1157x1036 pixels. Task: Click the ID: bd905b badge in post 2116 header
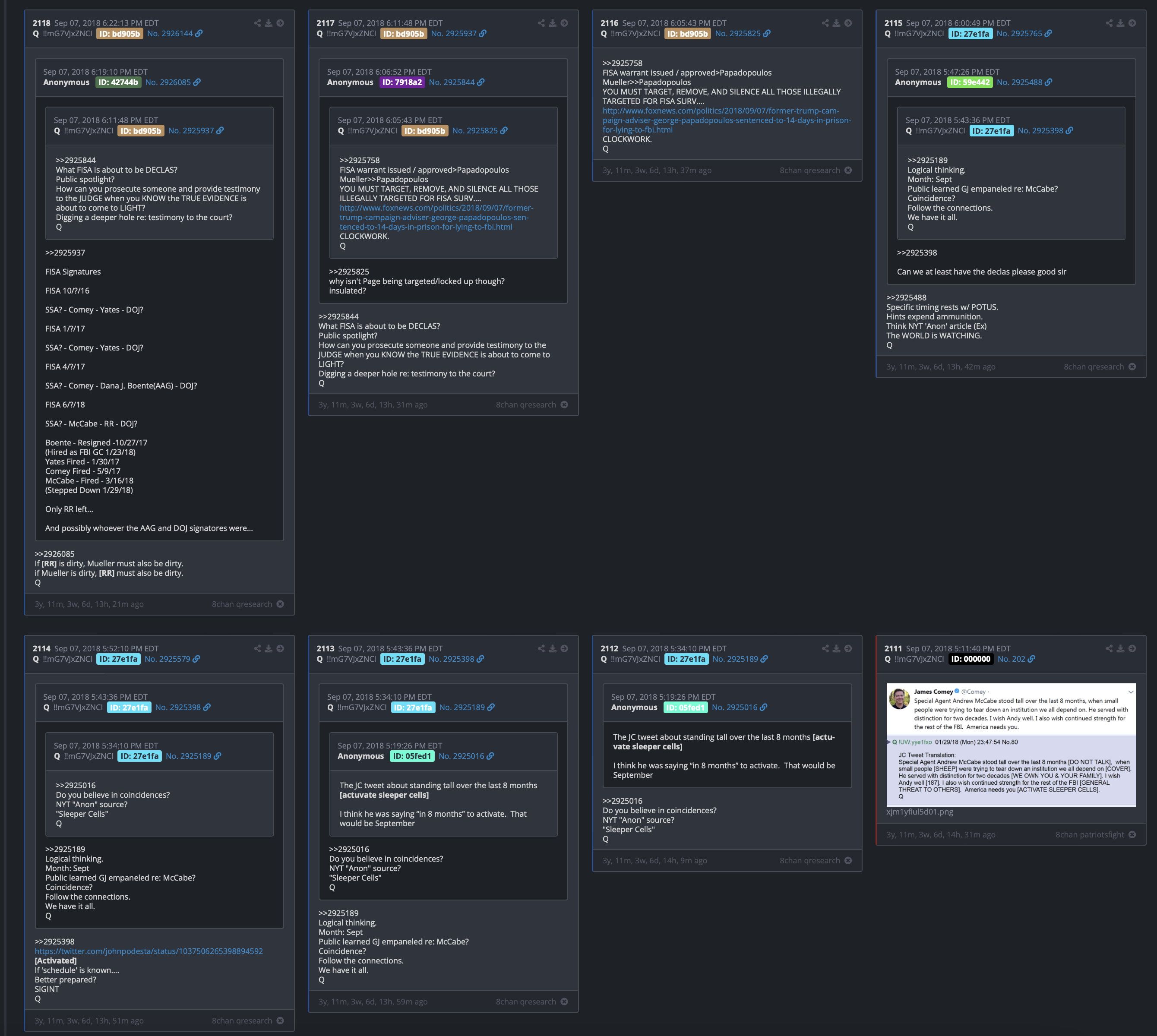tap(687, 34)
